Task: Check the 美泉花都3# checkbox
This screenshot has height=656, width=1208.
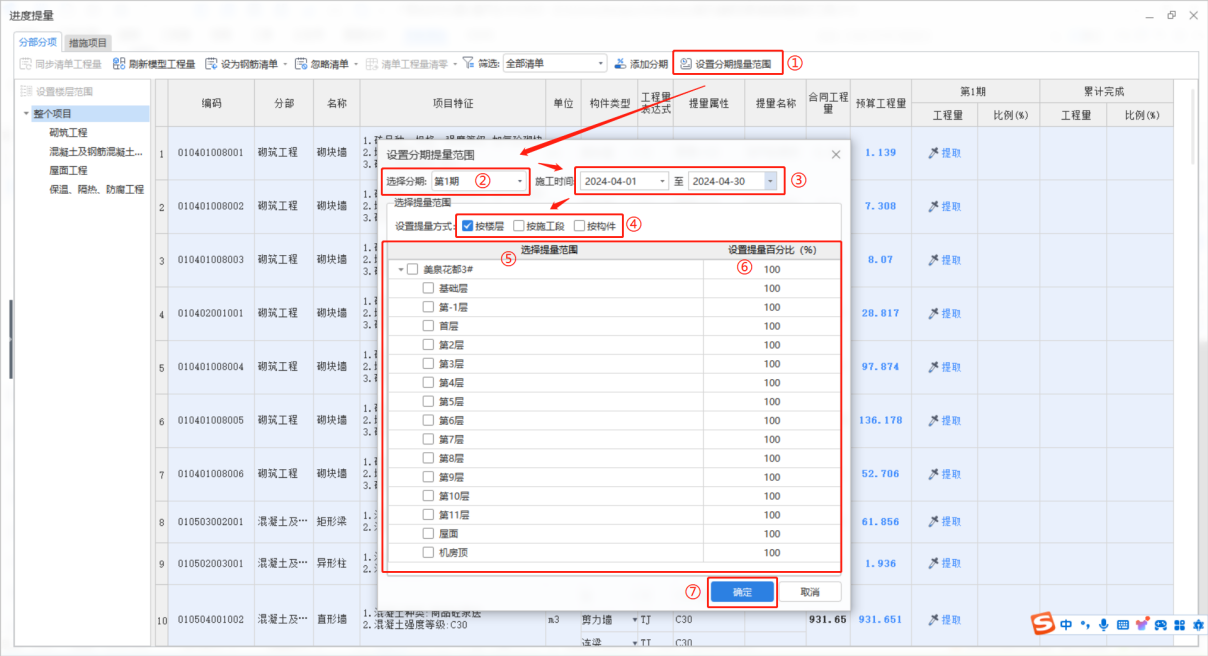Action: 413,270
